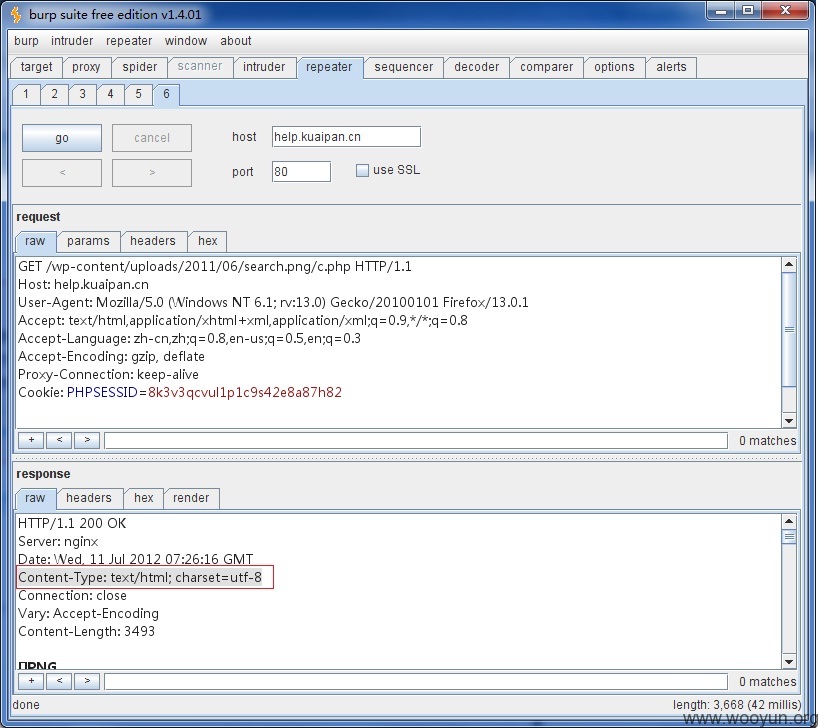Select the request raw tab
This screenshot has height=728, width=819.
[x=35, y=241]
